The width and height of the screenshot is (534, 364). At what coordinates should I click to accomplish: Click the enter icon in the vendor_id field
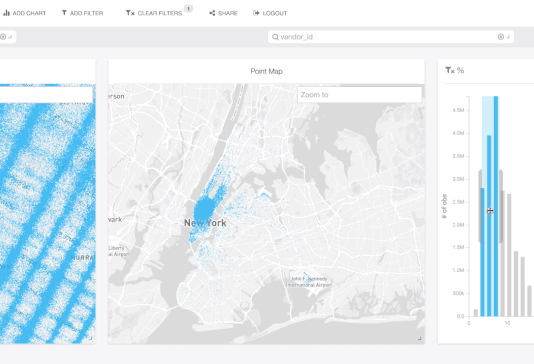(x=508, y=37)
